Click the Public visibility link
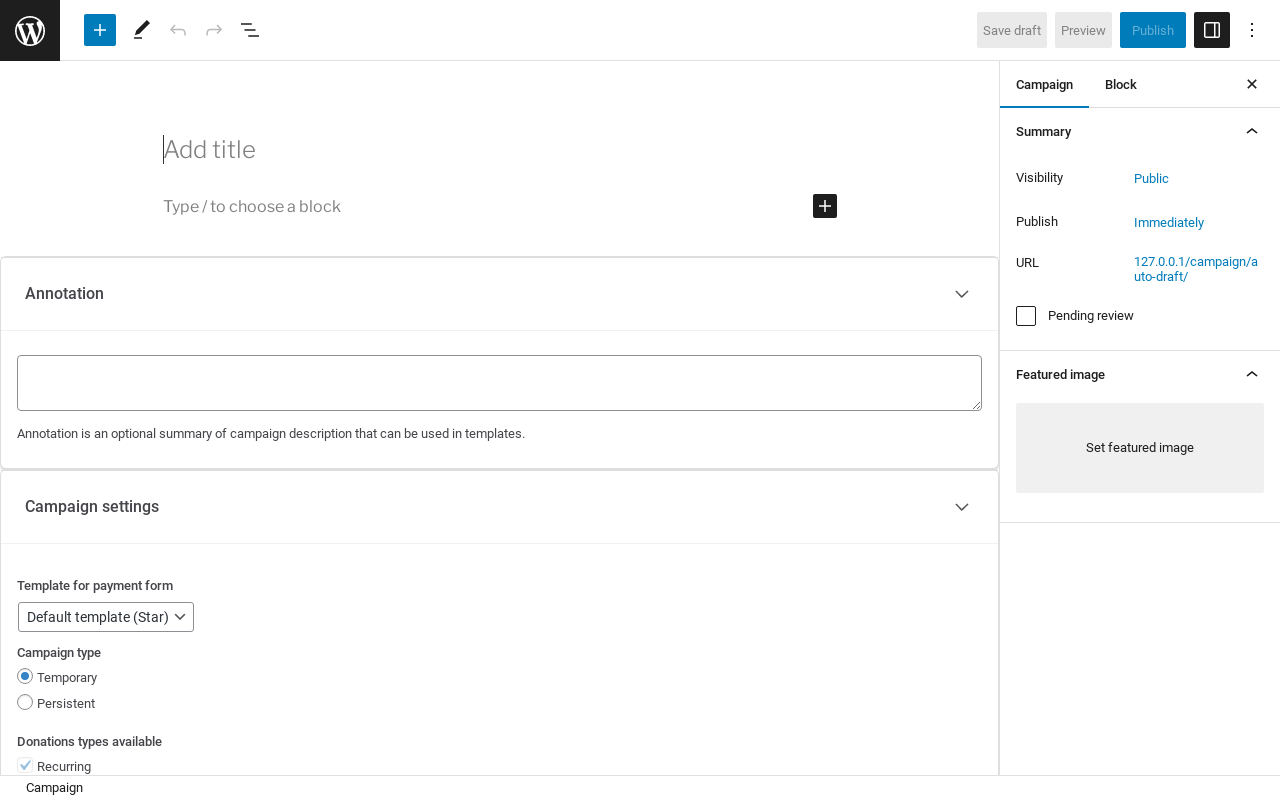The width and height of the screenshot is (1280, 800). coord(1151,179)
